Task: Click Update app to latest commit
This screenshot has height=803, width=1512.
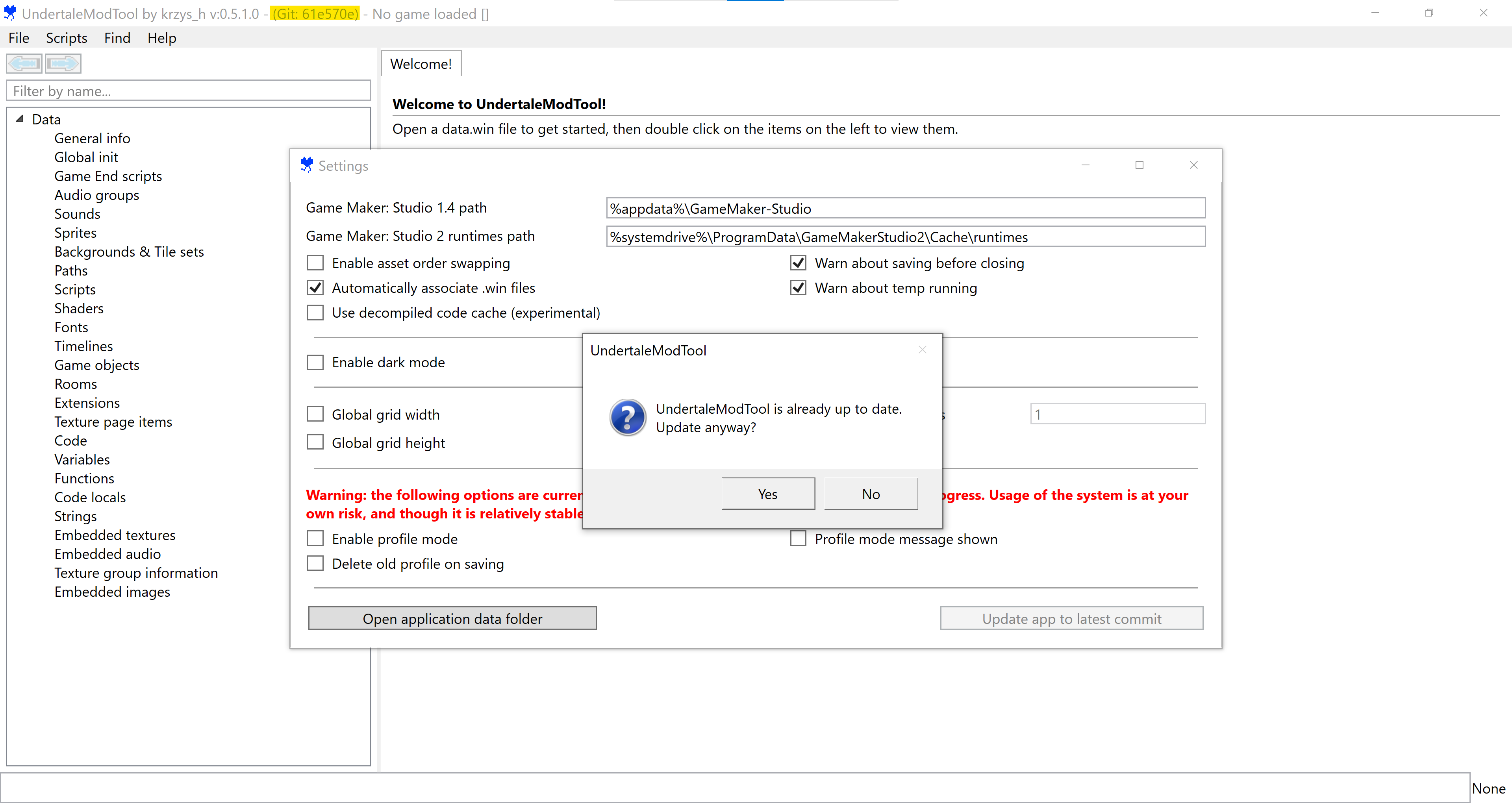Action: [1072, 619]
